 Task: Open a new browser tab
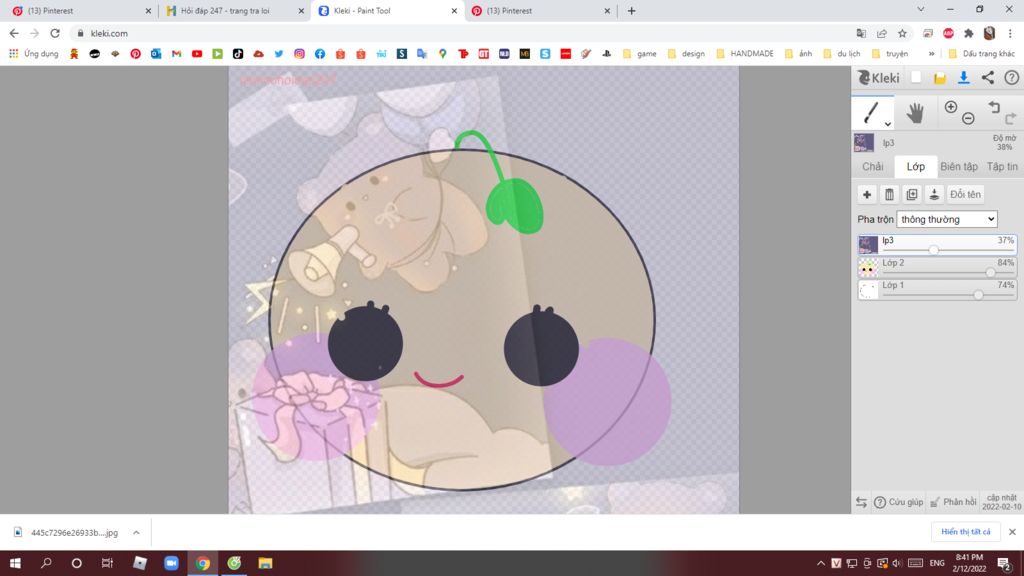click(632, 11)
